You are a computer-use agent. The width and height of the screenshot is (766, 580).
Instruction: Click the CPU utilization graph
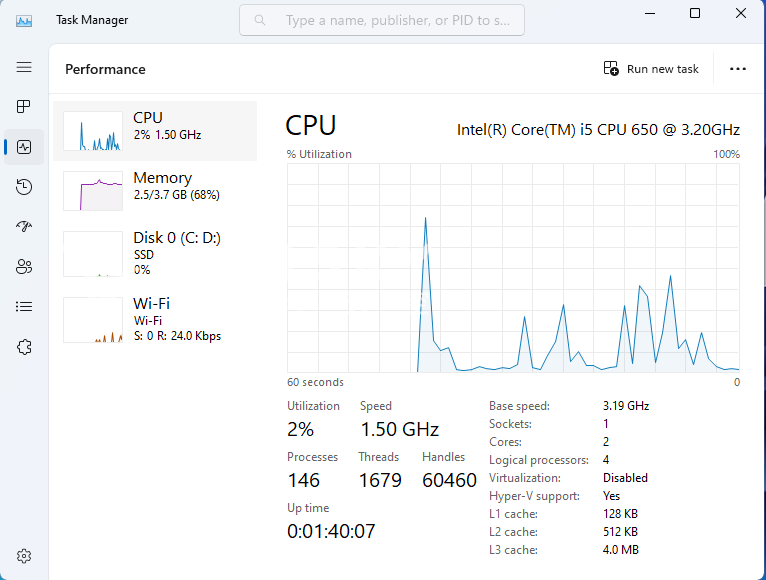[513, 268]
